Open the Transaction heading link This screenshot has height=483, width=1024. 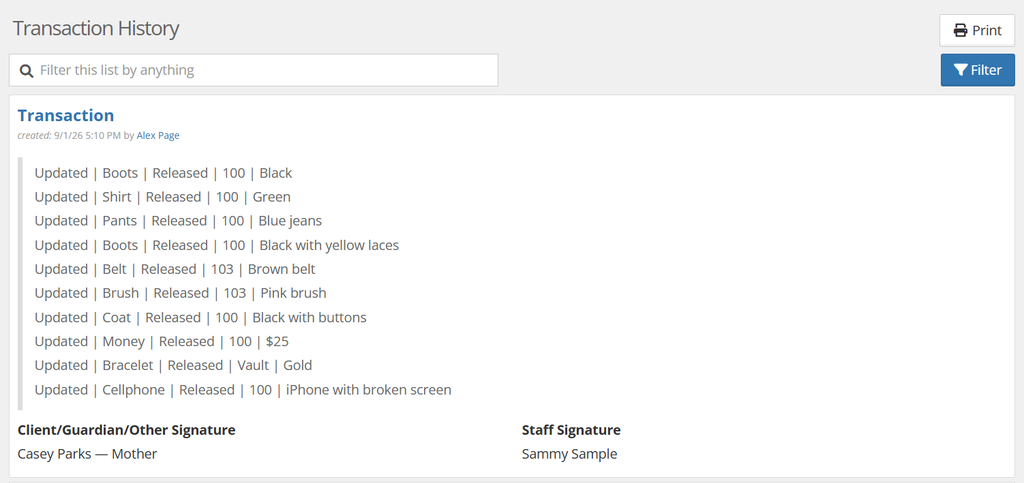point(65,116)
